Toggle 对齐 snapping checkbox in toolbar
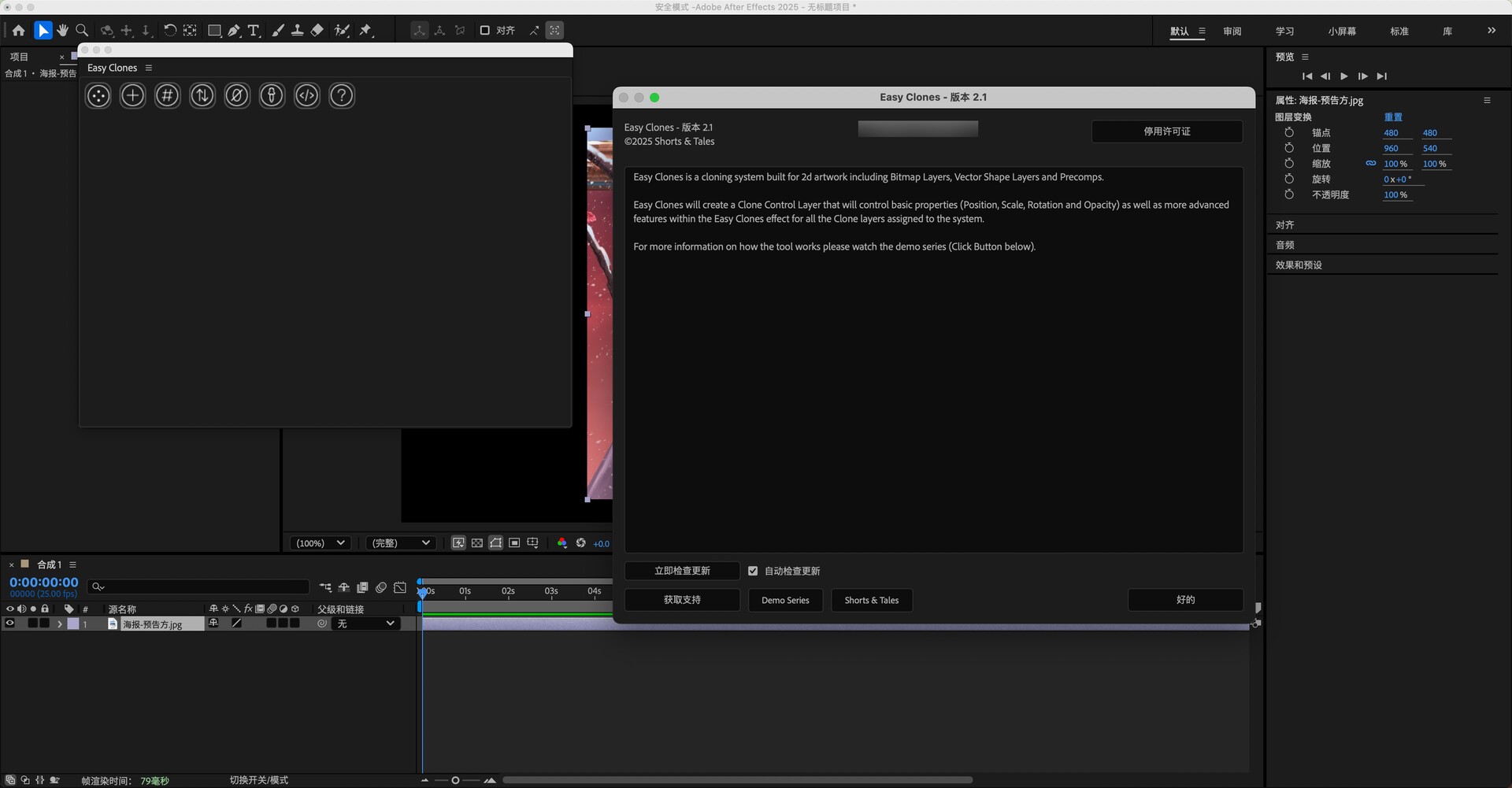Image resolution: width=1512 pixels, height=788 pixels. 485,31
